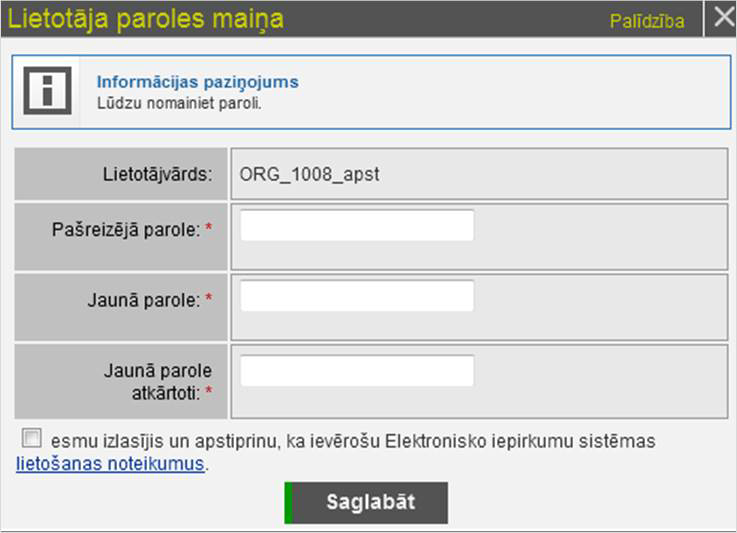Select the ORG_1008_apst username value

pyautogui.click(x=309, y=175)
